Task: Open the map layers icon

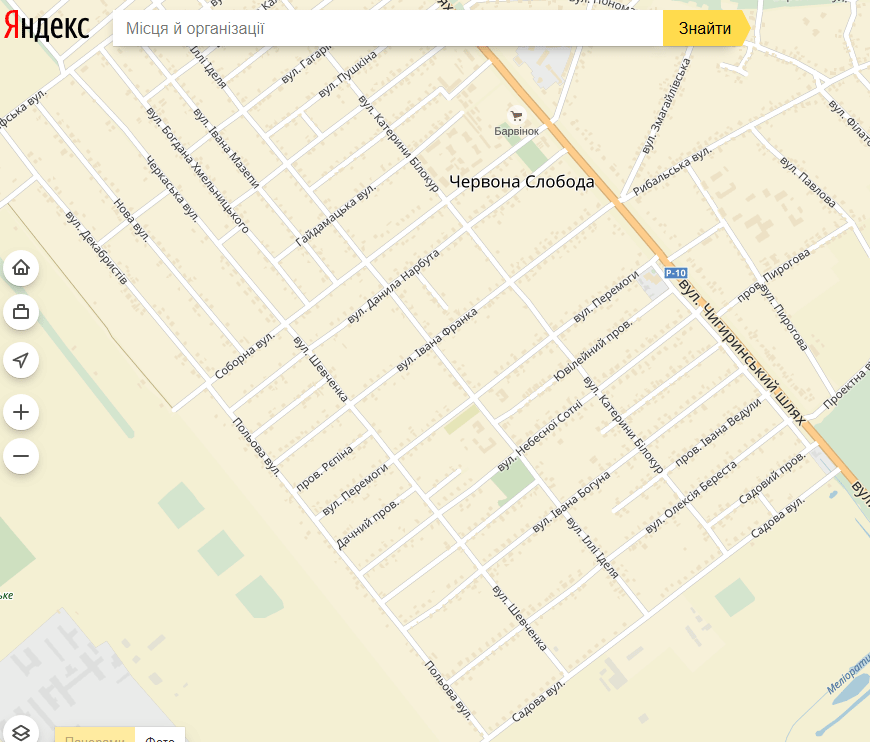Action: 21,731
